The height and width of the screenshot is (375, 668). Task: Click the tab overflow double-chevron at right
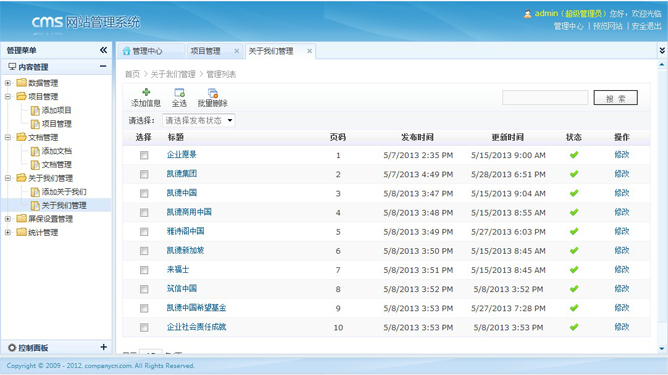(662, 50)
